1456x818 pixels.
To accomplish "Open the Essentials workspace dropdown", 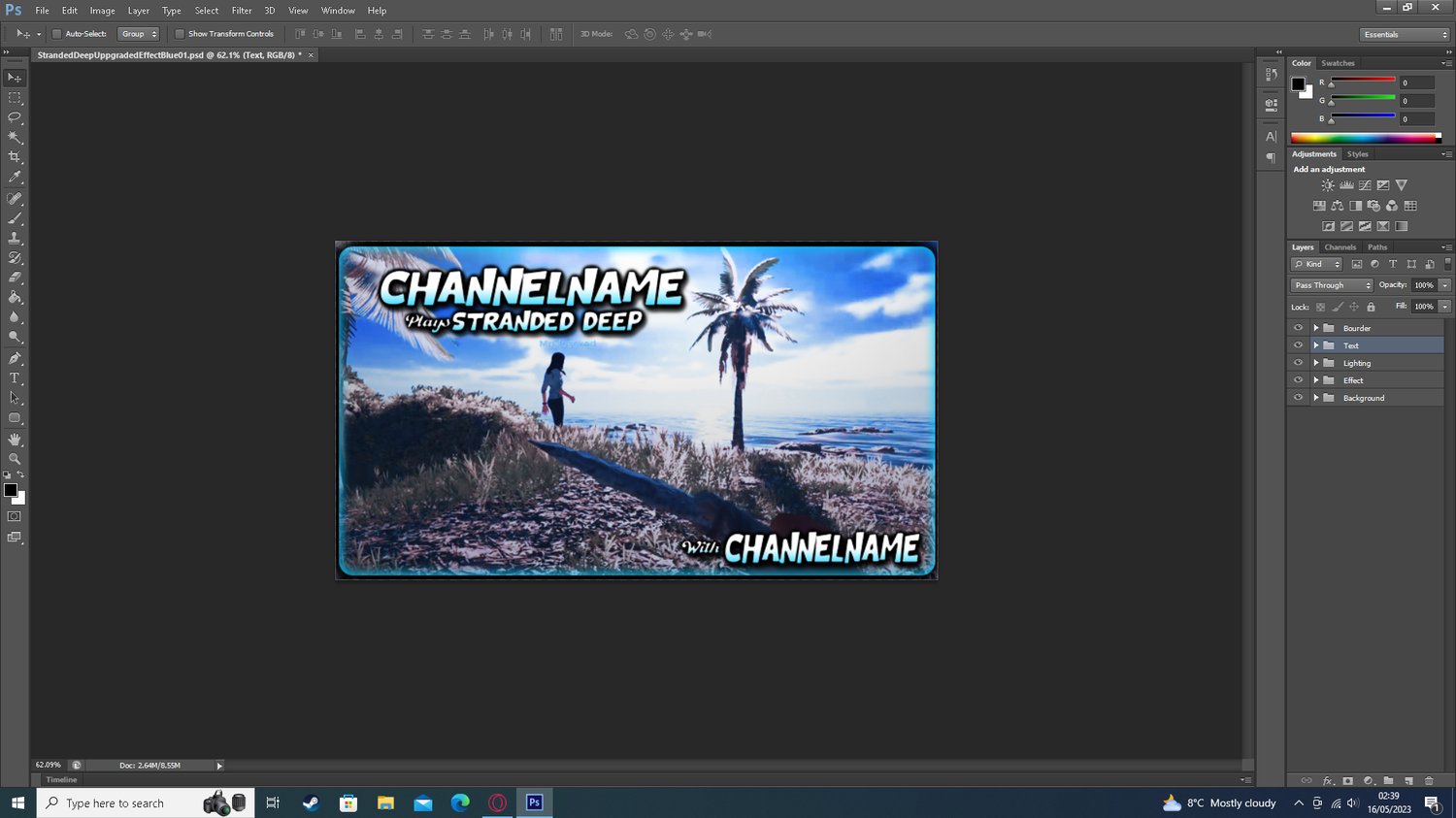I will pos(1404,34).
